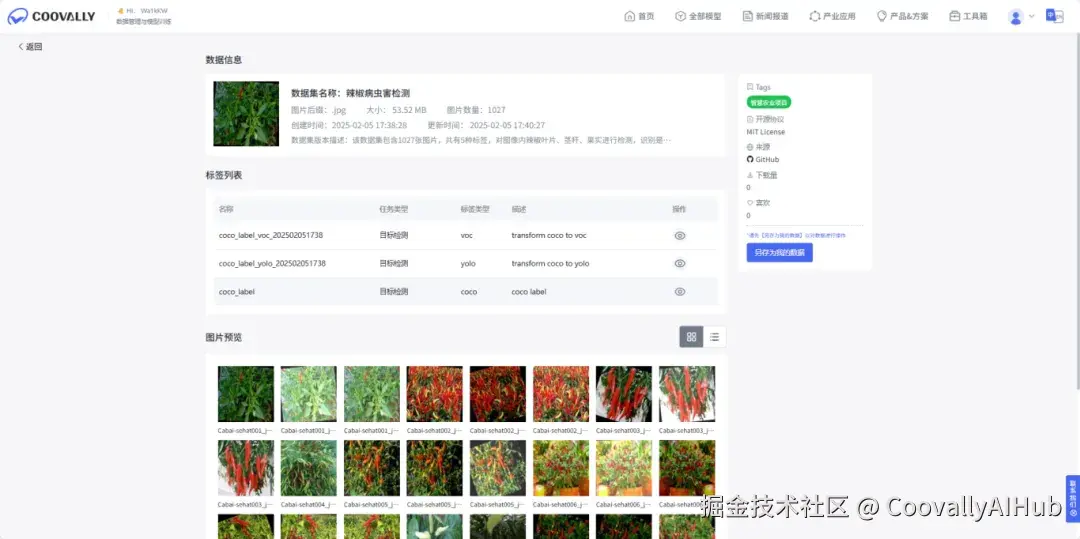Image resolution: width=1080 pixels, height=539 pixels.
Task: Select the coco_label name cell
Action: tap(237, 292)
